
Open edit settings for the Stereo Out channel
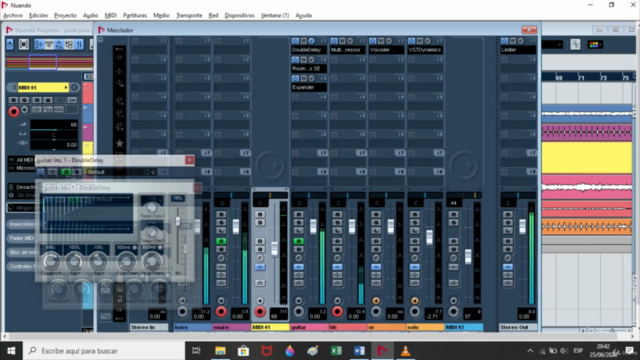[508, 258]
